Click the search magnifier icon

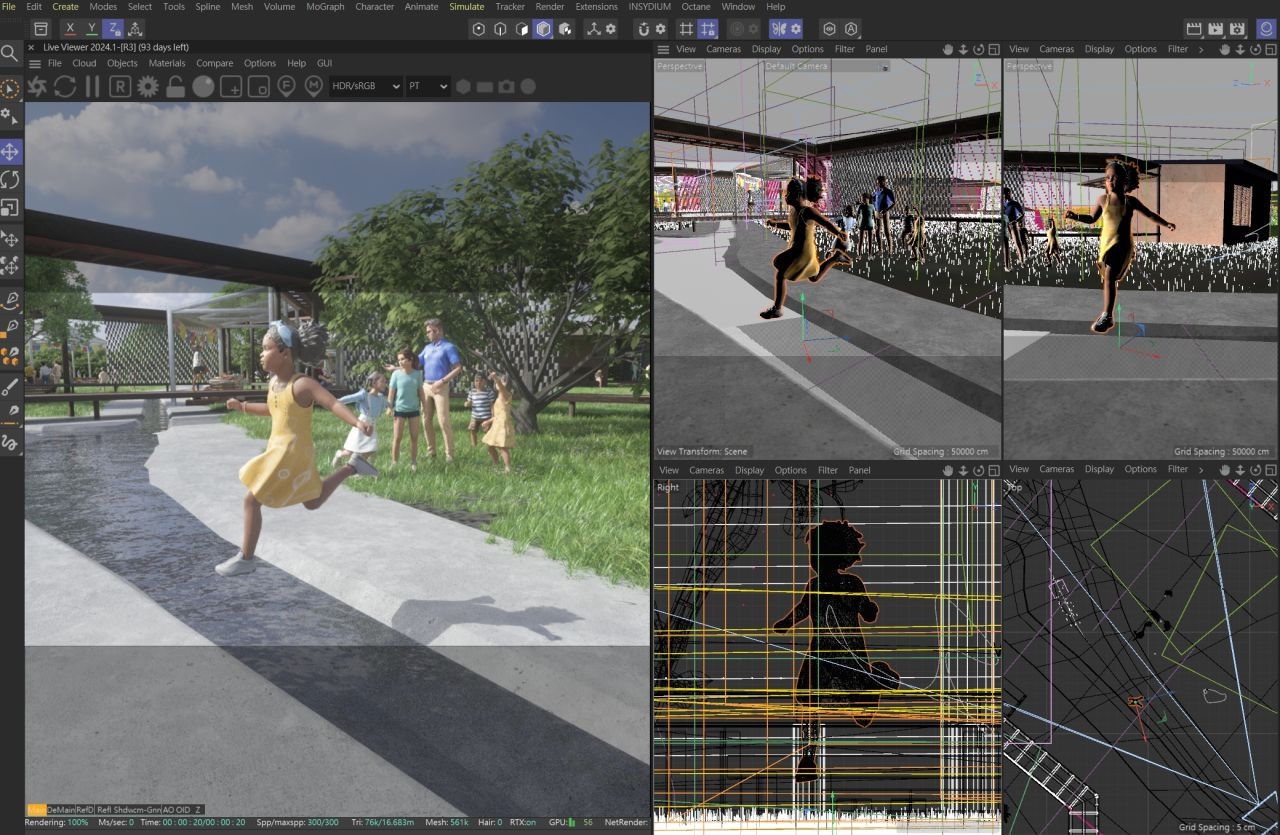coord(10,53)
